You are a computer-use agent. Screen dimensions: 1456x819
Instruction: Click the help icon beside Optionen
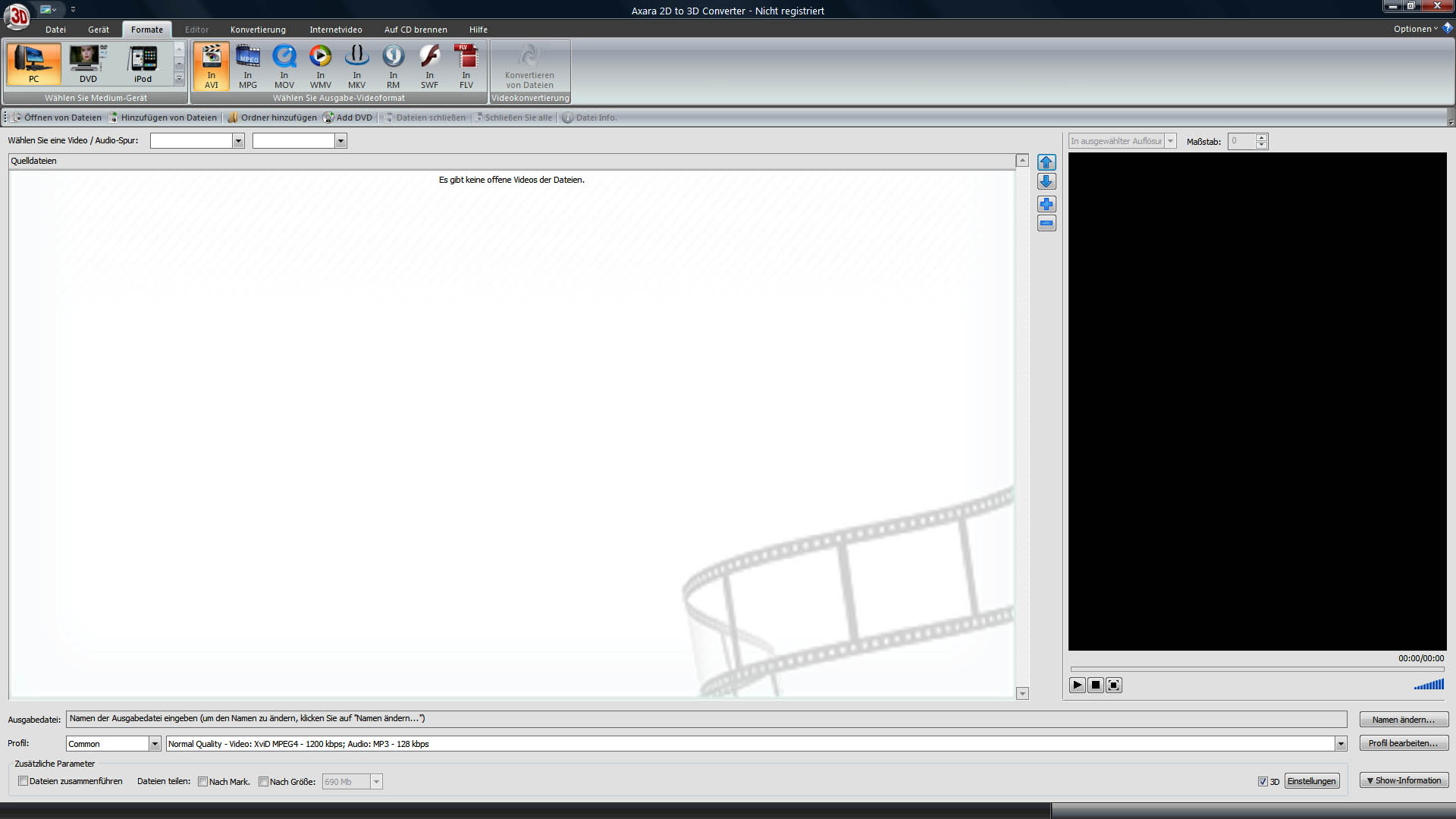click(x=1448, y=28)
